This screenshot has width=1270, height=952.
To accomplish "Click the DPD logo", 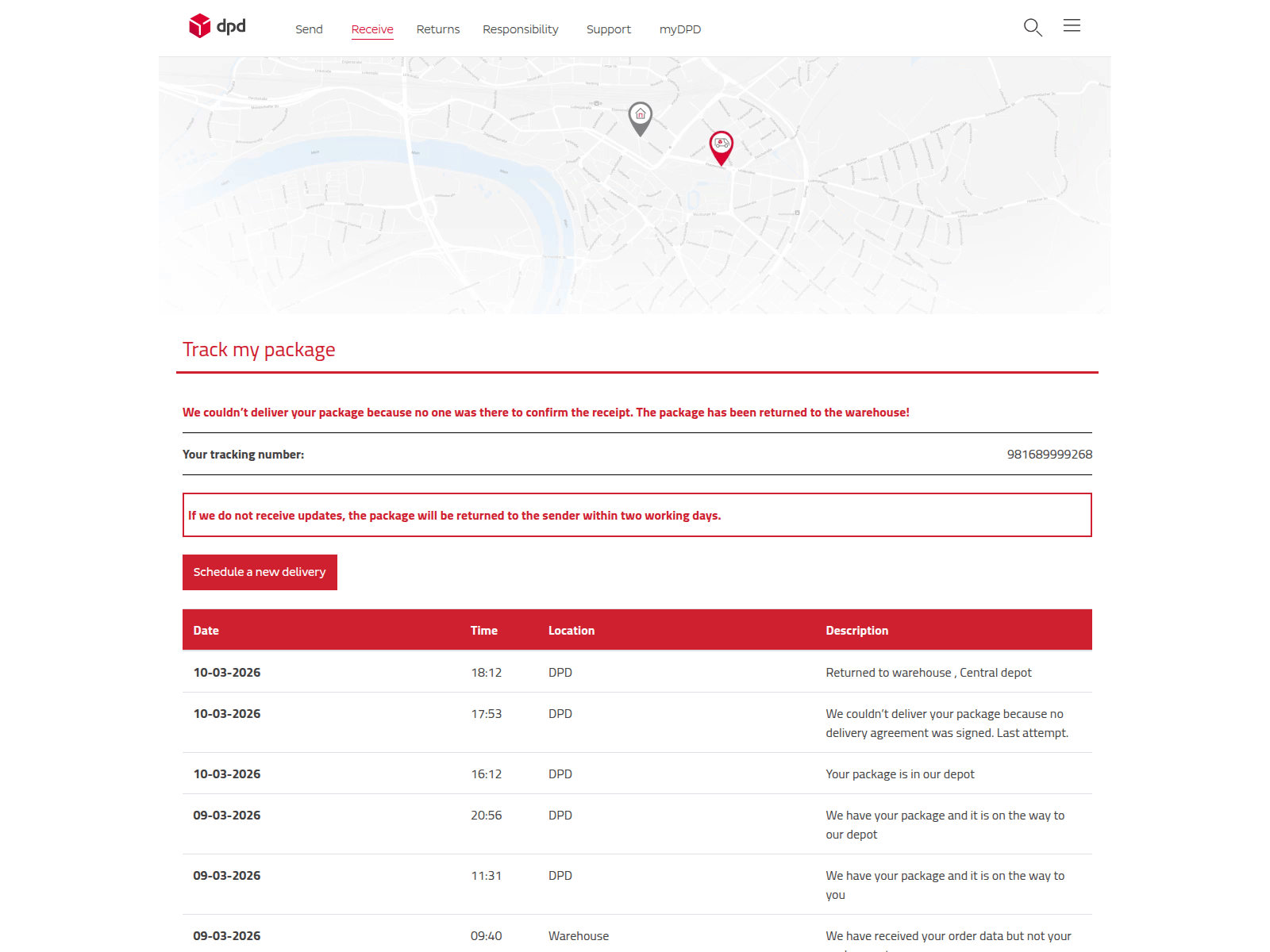I will tap(216, 26).
